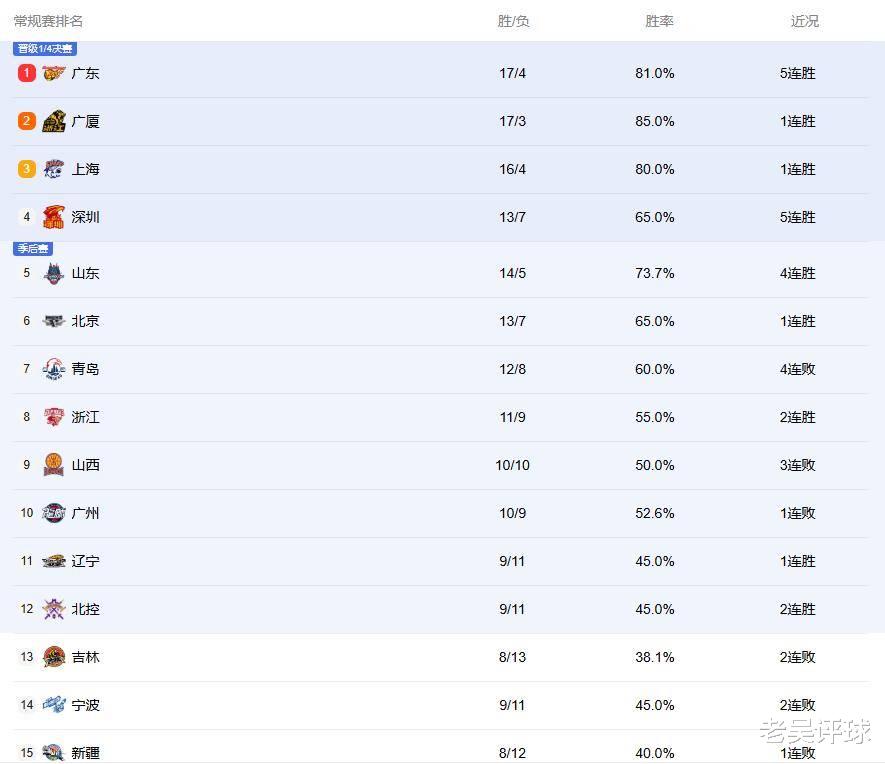Click the 胜率 column header
885x764 pixels.
[x=659, y=21]
